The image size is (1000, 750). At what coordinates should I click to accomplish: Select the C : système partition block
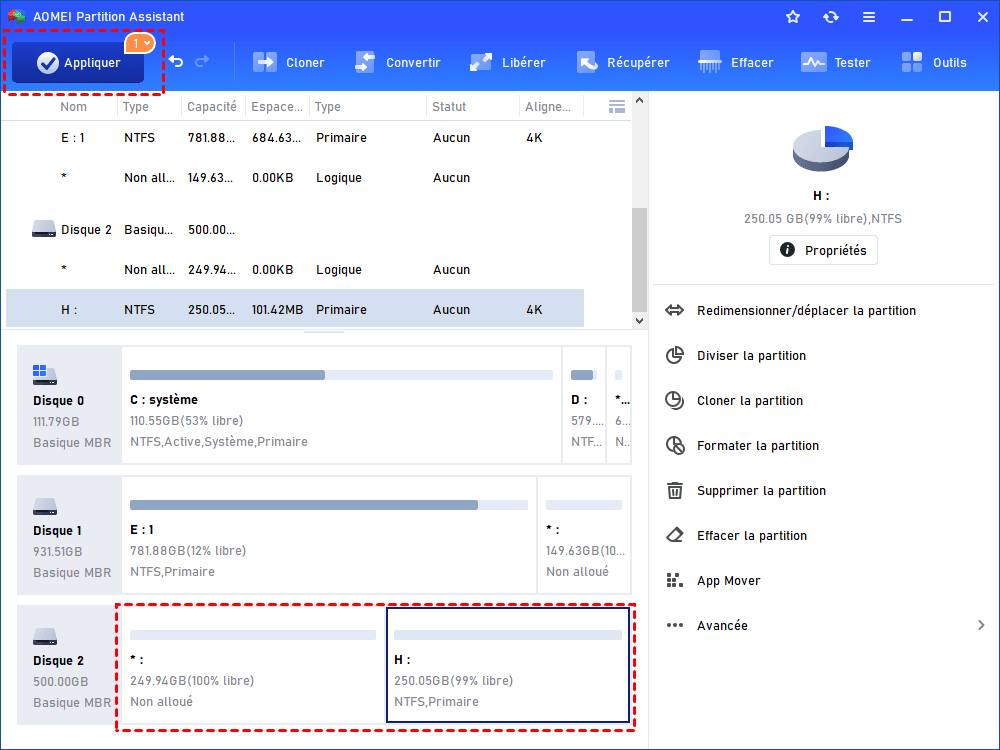[x=341, y=405]
